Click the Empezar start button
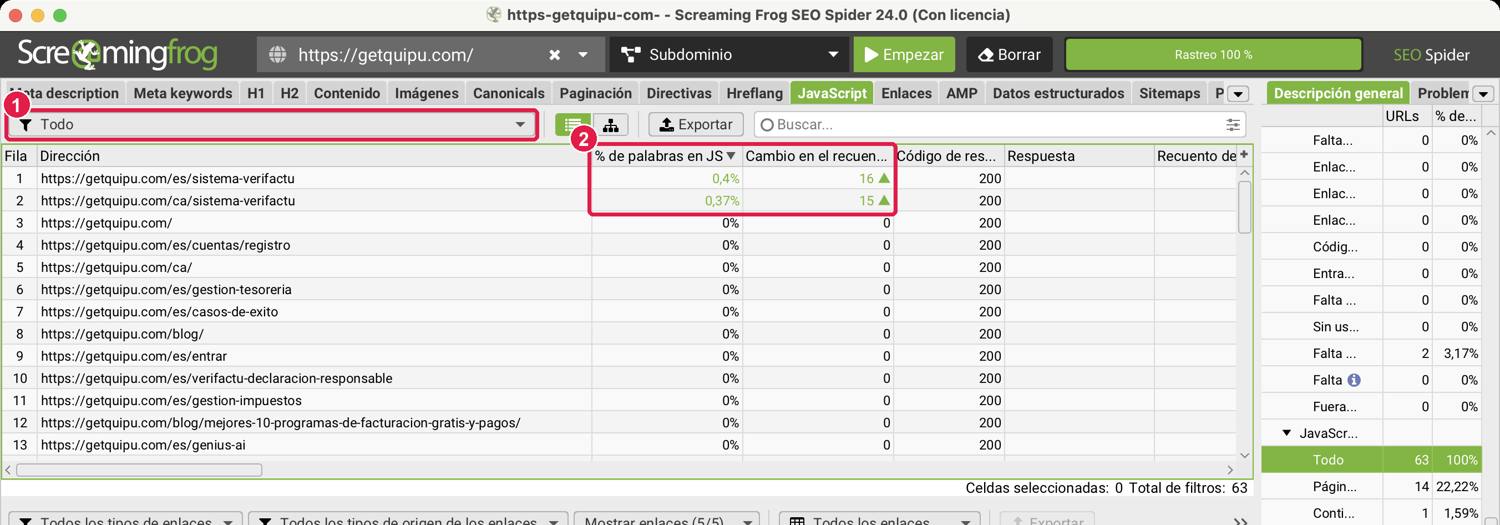This screenshot has width=1500, height=525. click(x=904, y=55)
